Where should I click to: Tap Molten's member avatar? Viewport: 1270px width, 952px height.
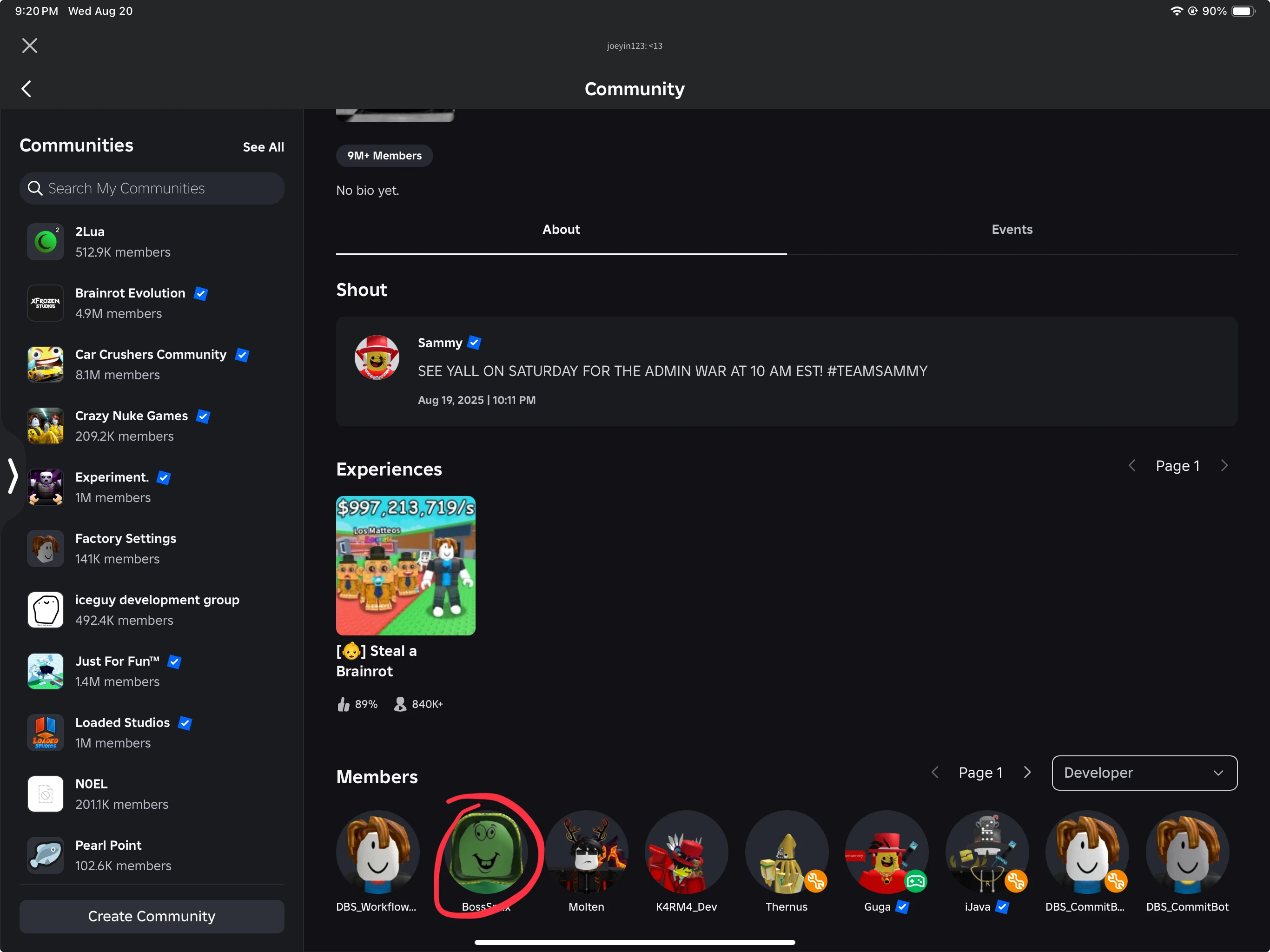tap(586, 852)
